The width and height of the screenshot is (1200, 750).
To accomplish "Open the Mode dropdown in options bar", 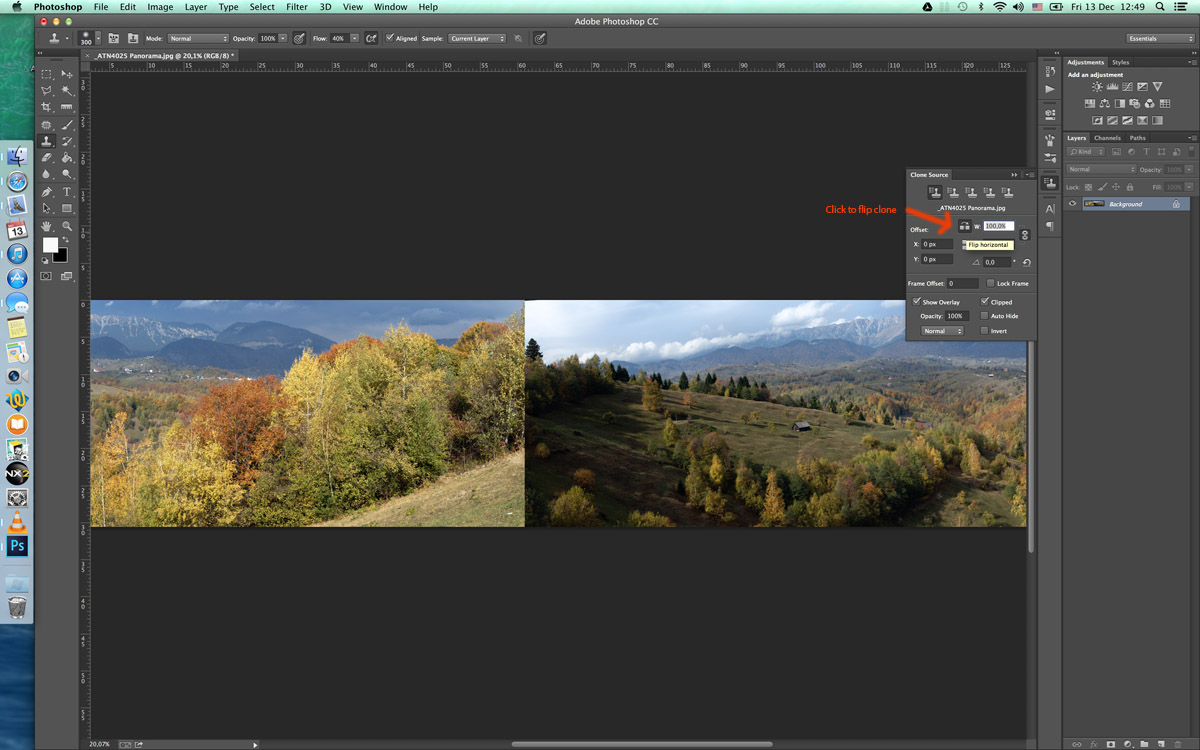I will tap(198, 38).
